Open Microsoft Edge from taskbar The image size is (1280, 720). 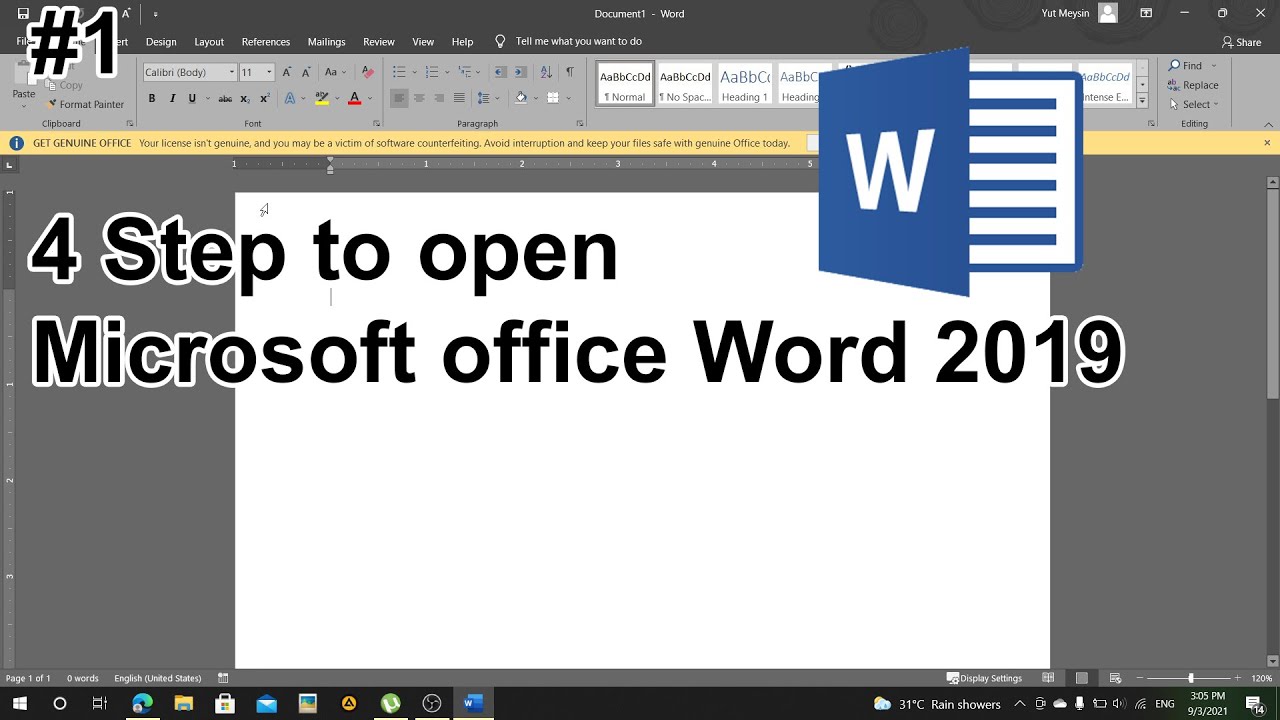(142, 704)
